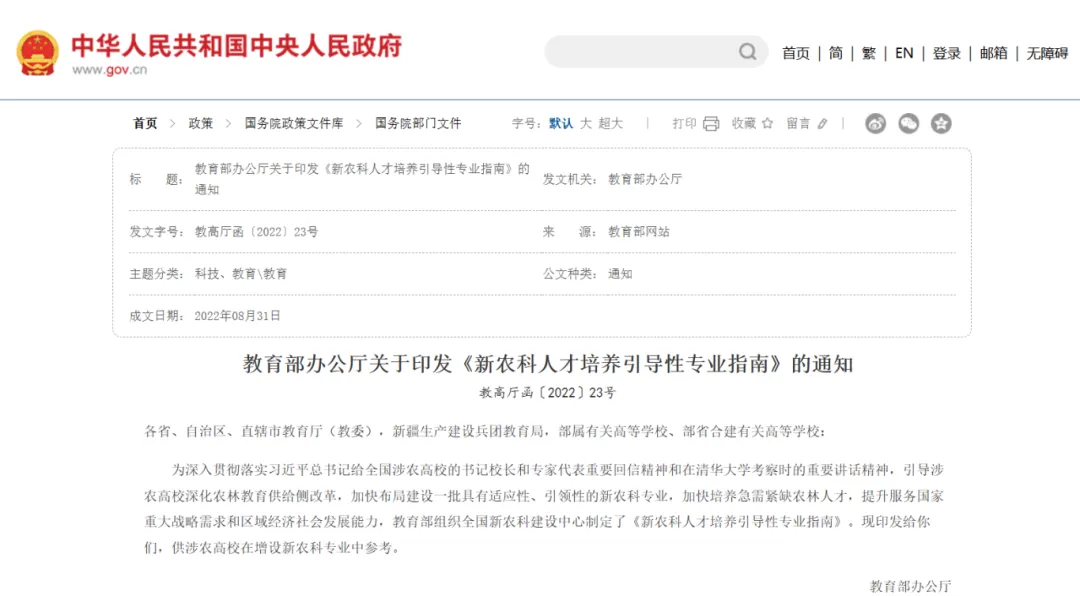Viewport: 1080px width, 596px height.
Task: Click the title value in the info table
Action: [362, 179]
